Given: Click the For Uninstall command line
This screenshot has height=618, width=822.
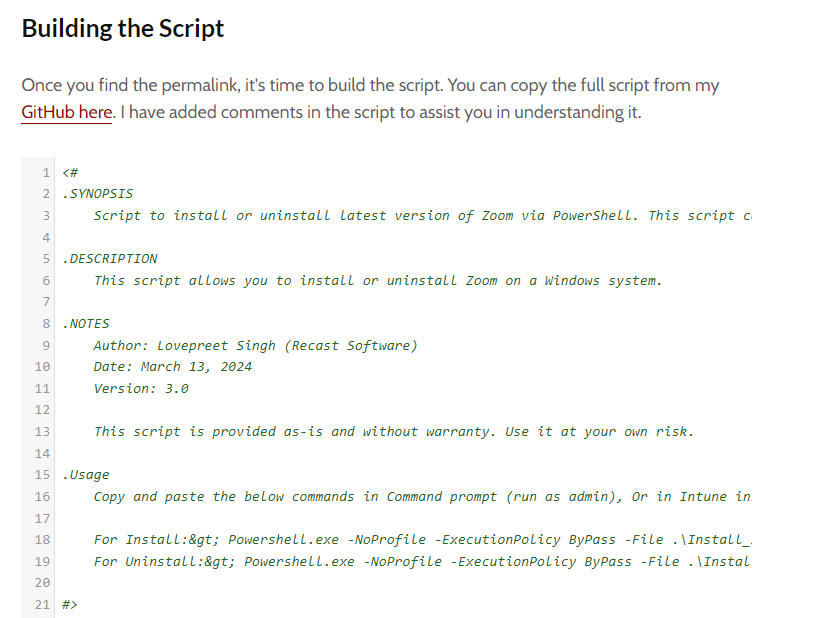Looking at the screenshot, I should [423, 562].
